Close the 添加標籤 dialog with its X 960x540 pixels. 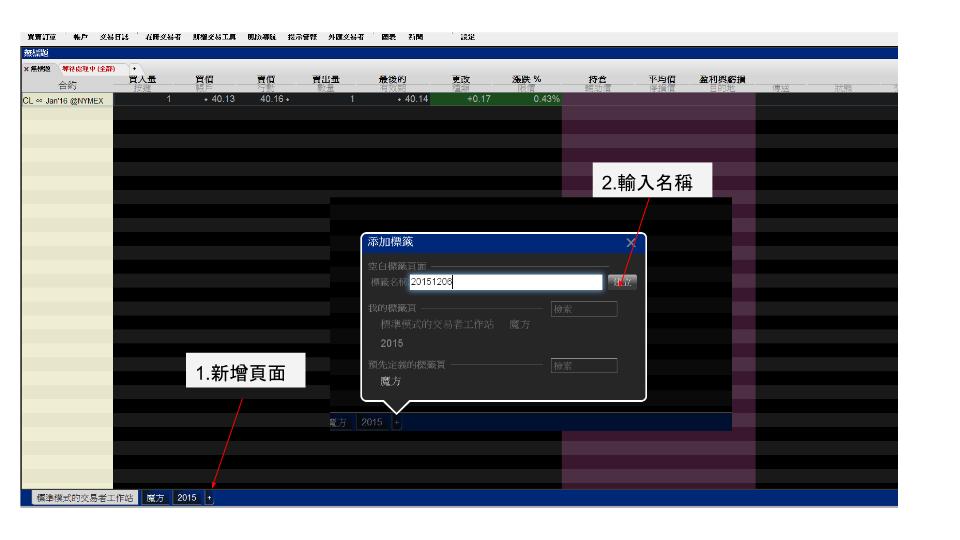pyautogui.click(x=631, y=243)
